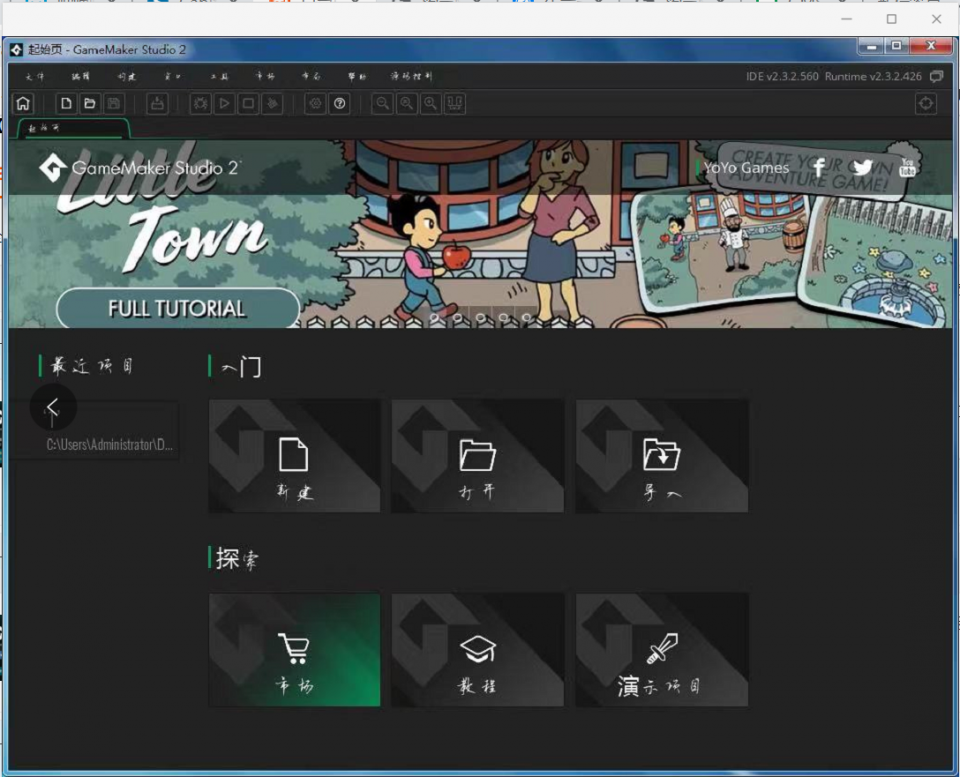
Task: Click the icon beside the Runtime version
Action: (937, 77)
